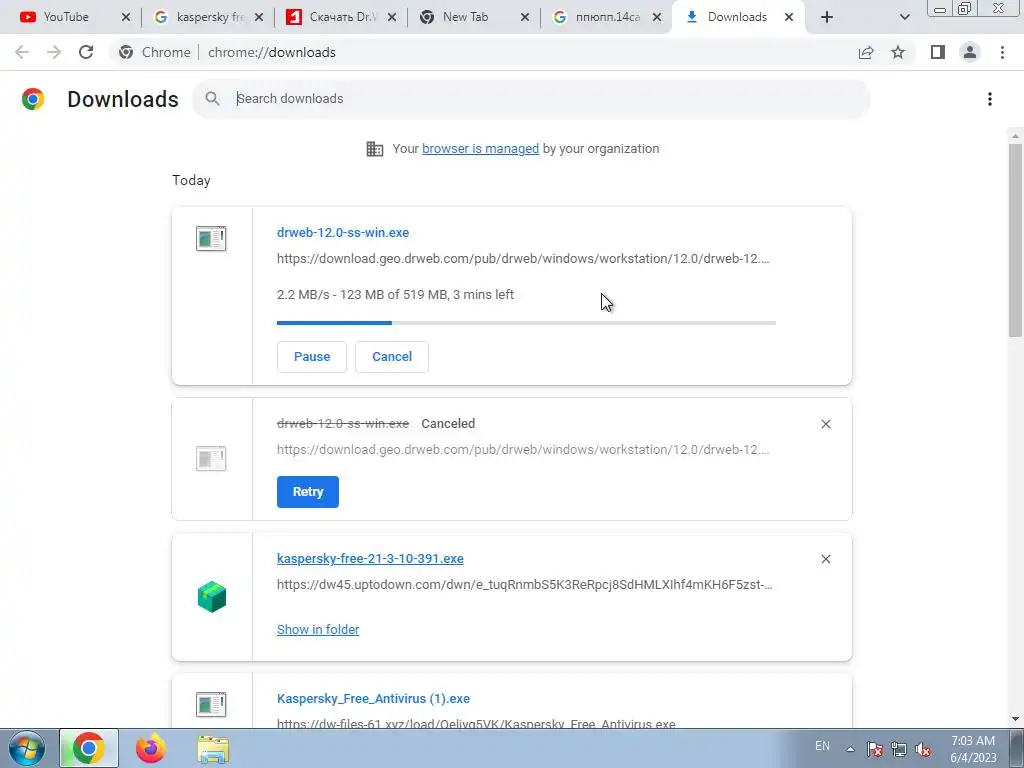1024x768 pixels.
Task: Open kaspersky-free-21-3-10-391.exe file link
Action: pos(370,558)
